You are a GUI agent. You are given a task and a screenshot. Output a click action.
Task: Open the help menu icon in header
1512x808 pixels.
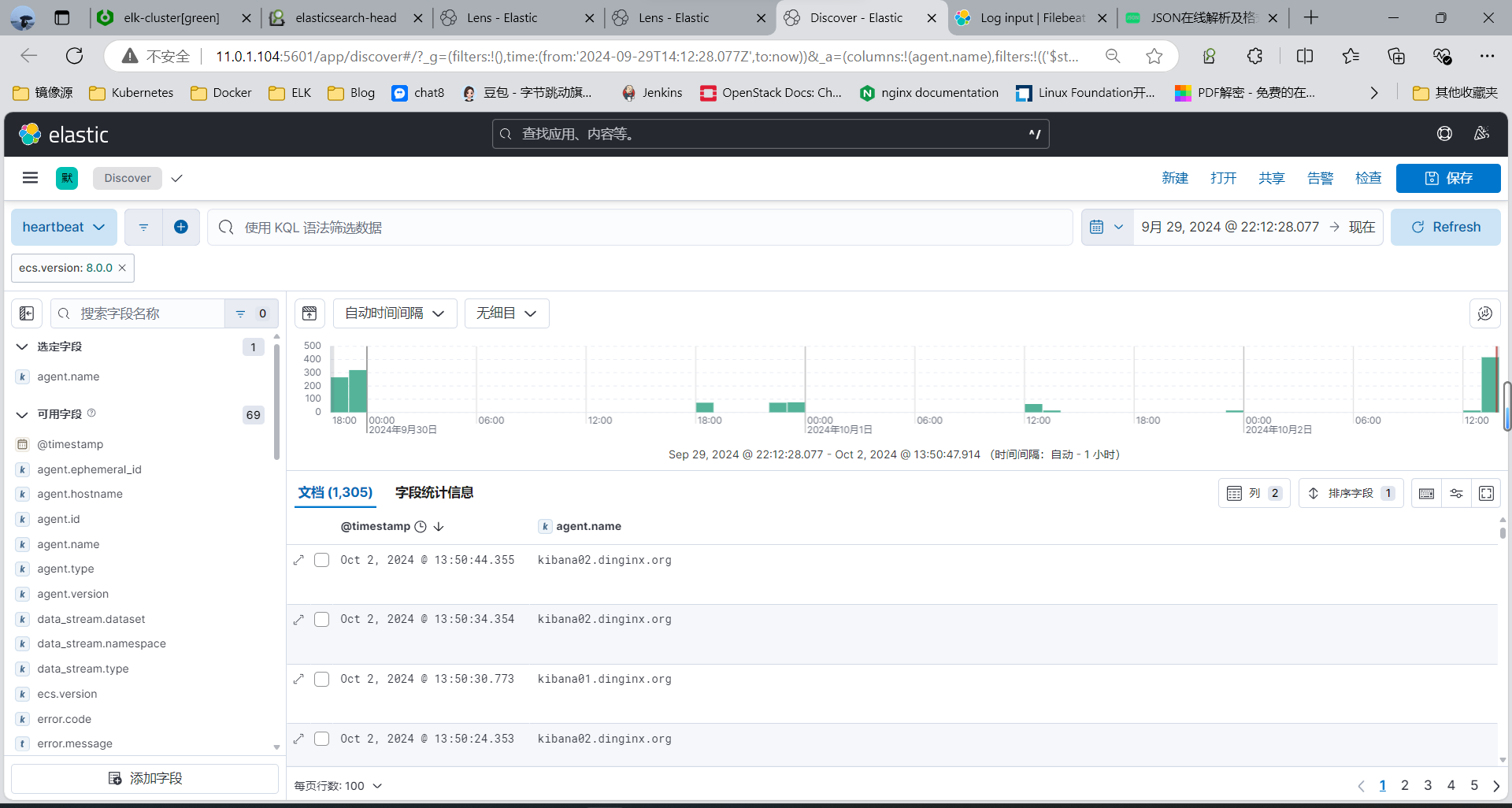coord(1444,134)
